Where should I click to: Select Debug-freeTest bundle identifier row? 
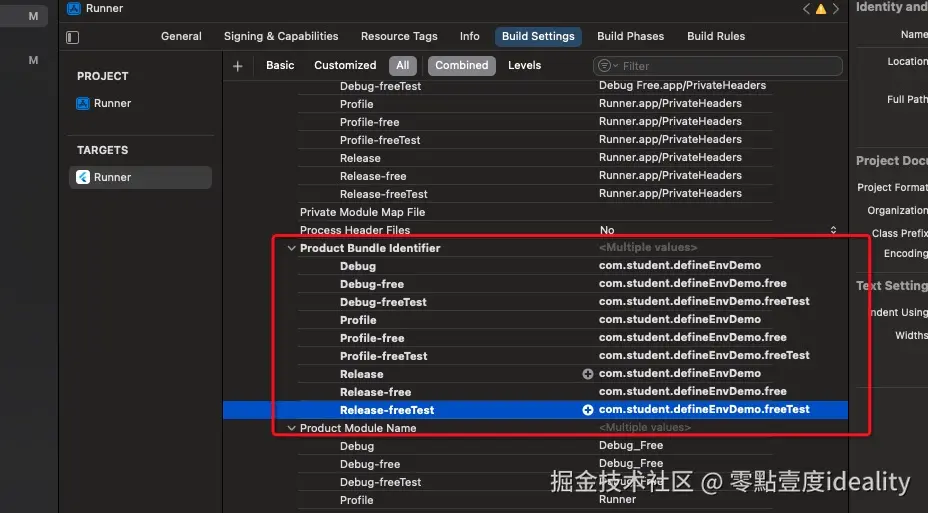536,302
